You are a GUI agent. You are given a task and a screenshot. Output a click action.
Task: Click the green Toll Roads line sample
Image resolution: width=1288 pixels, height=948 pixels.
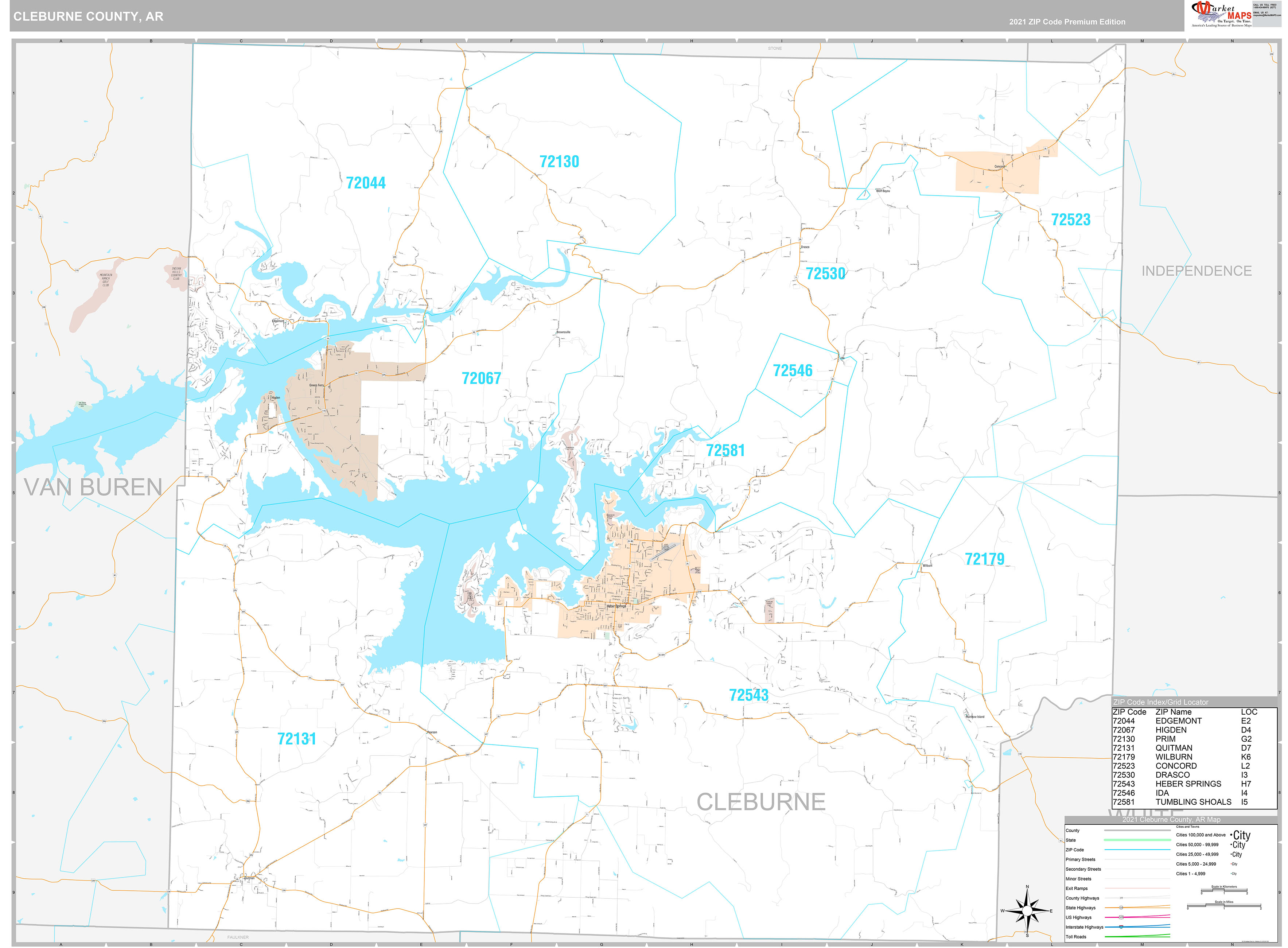tap(1137, 936)
